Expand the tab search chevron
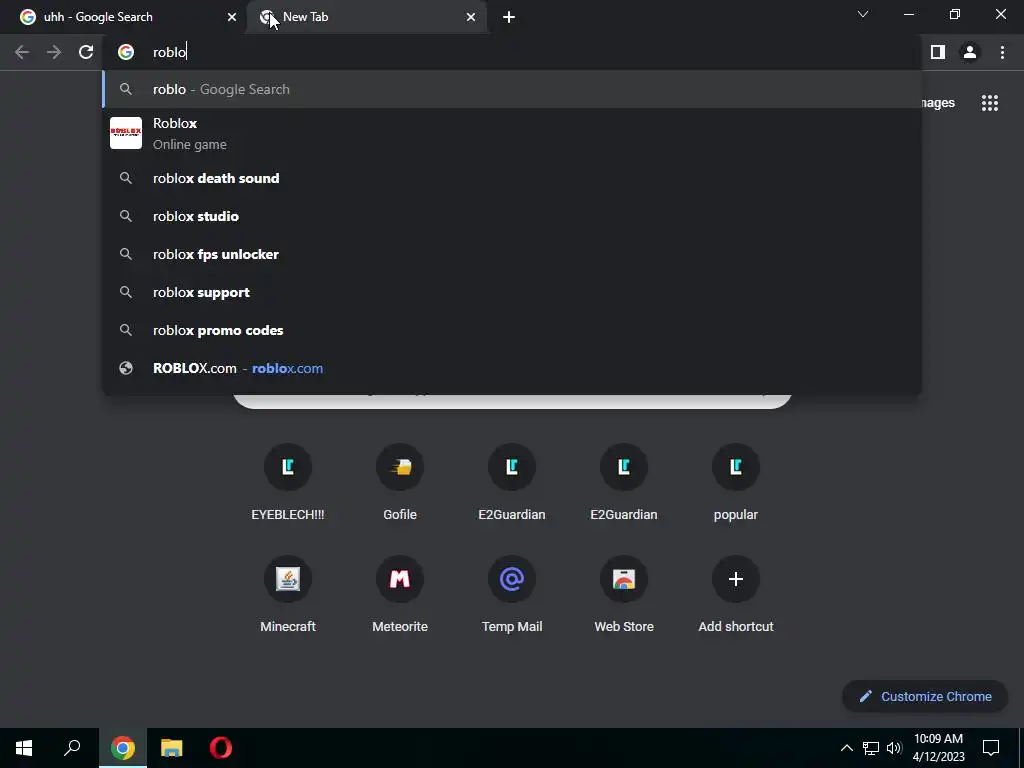 pyautogui.click(x=863, y=14)
